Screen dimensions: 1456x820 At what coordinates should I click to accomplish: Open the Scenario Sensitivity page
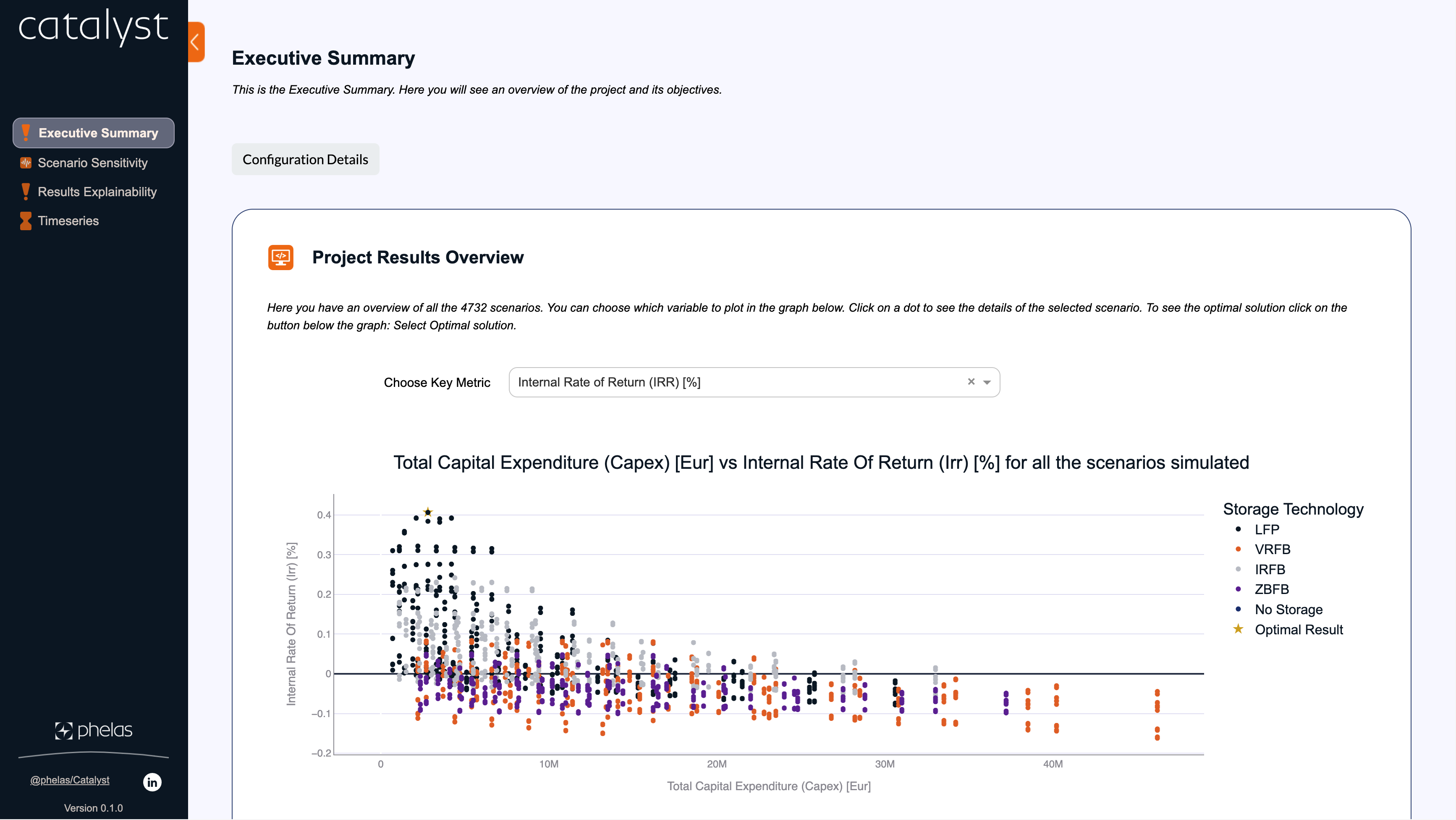[x=92, y=163]
